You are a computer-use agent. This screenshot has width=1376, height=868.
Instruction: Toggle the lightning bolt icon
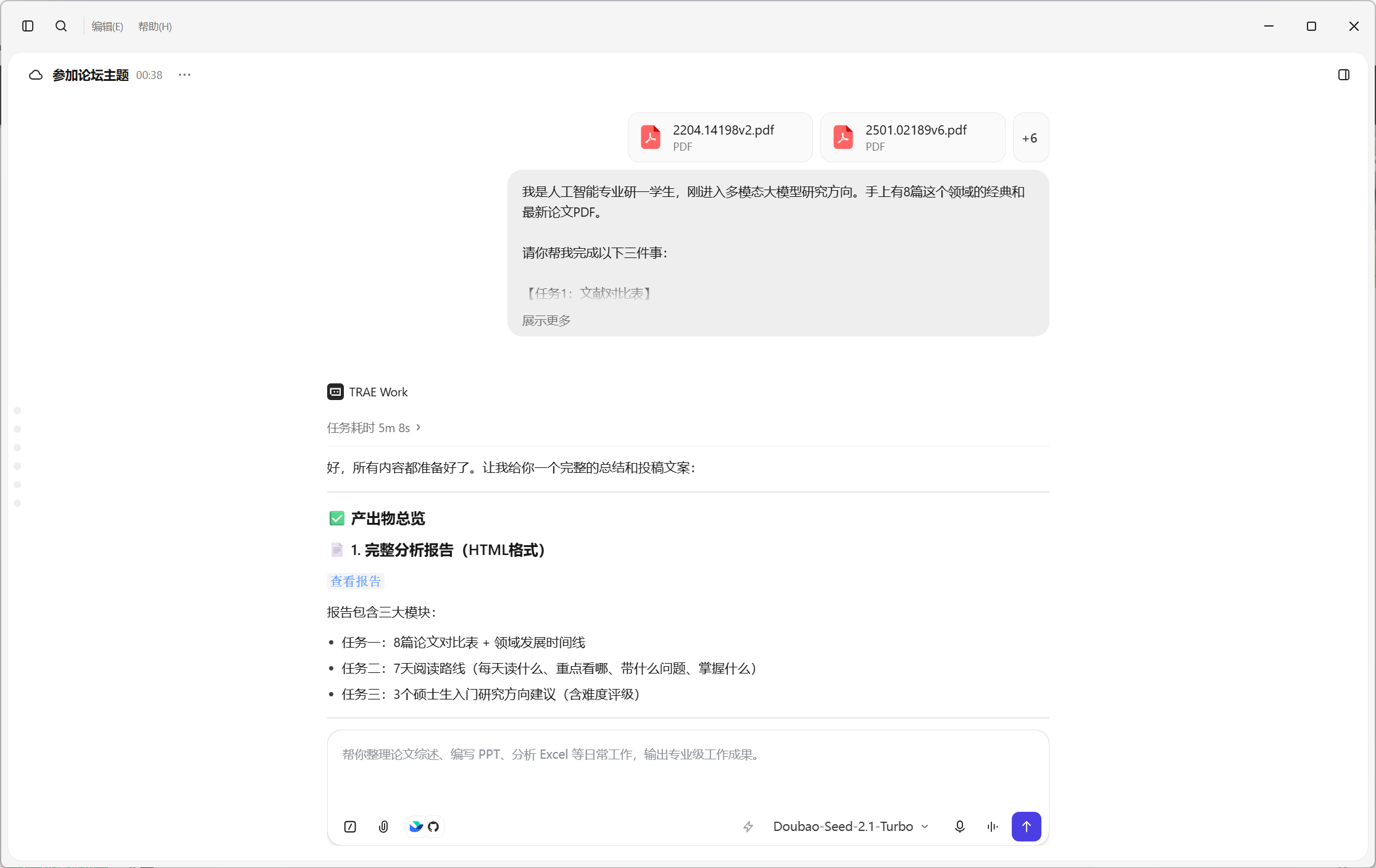tap(748, 827)
